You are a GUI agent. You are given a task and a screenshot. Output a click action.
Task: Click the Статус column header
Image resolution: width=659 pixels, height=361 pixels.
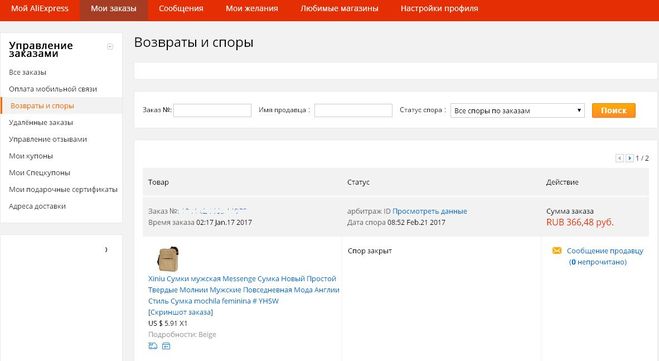point(358,182)
